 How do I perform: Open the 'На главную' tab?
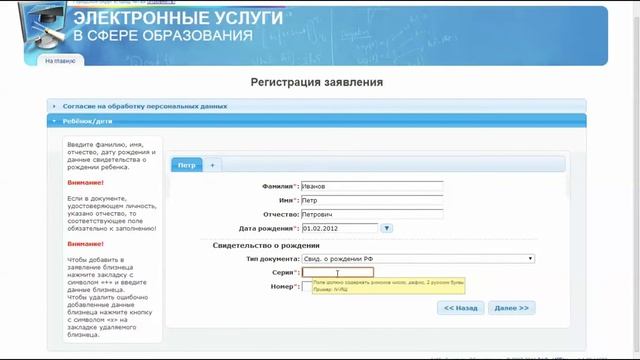click(60, 61)
